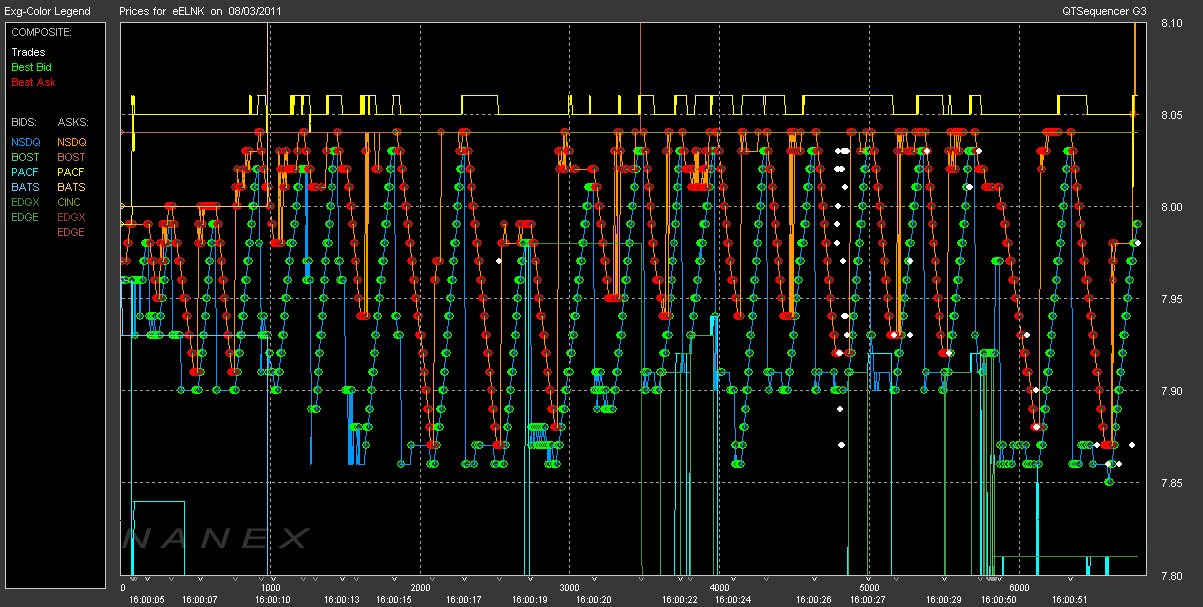Click the 7.95 price axis label
1203x607 pixels.
[1171, 299]
